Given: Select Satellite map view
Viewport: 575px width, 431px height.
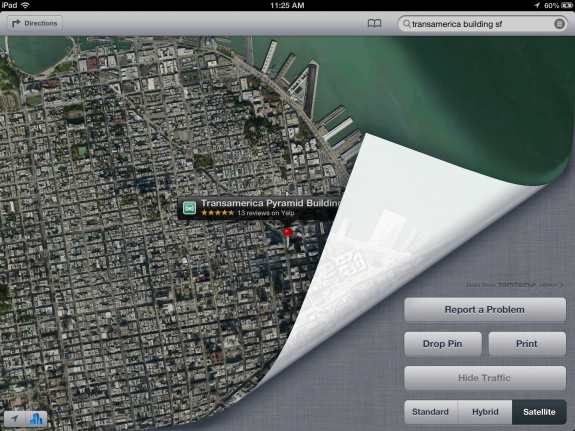Looking at the screenshot, I should click(x=539, y=412).
